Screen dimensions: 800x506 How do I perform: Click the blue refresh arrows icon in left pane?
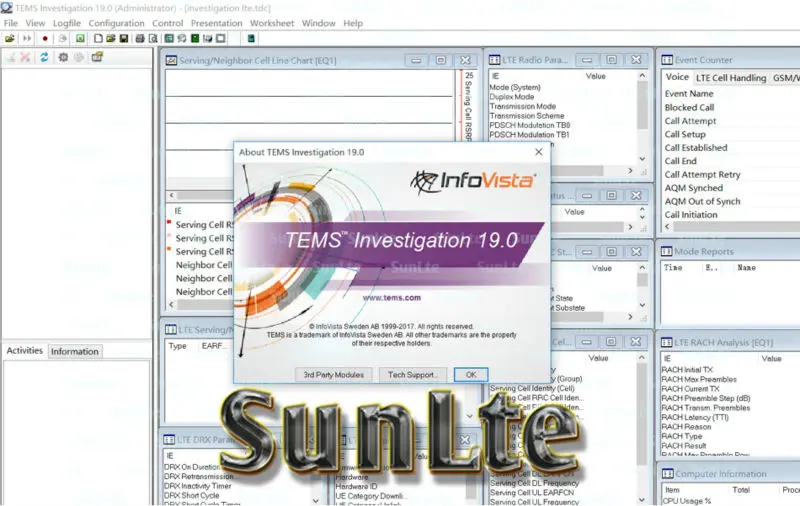click(44, 57)
